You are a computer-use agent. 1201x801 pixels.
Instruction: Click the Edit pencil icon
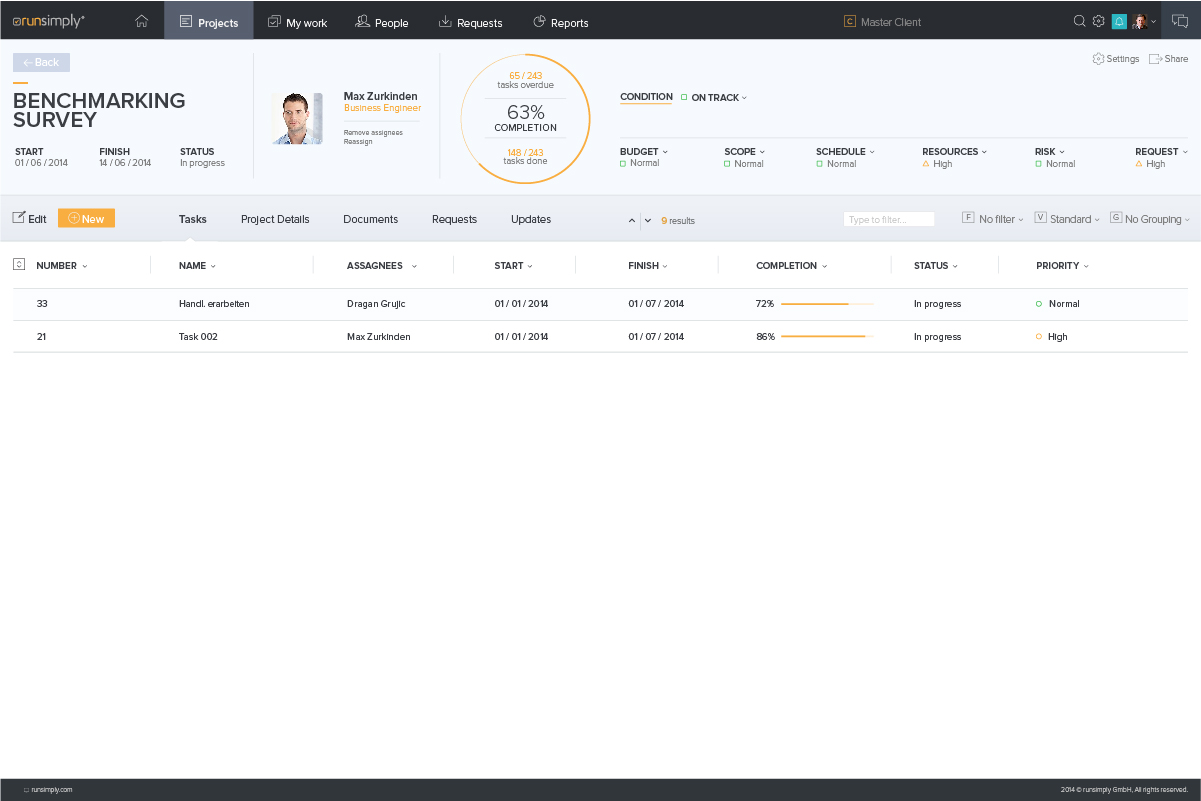20,218
